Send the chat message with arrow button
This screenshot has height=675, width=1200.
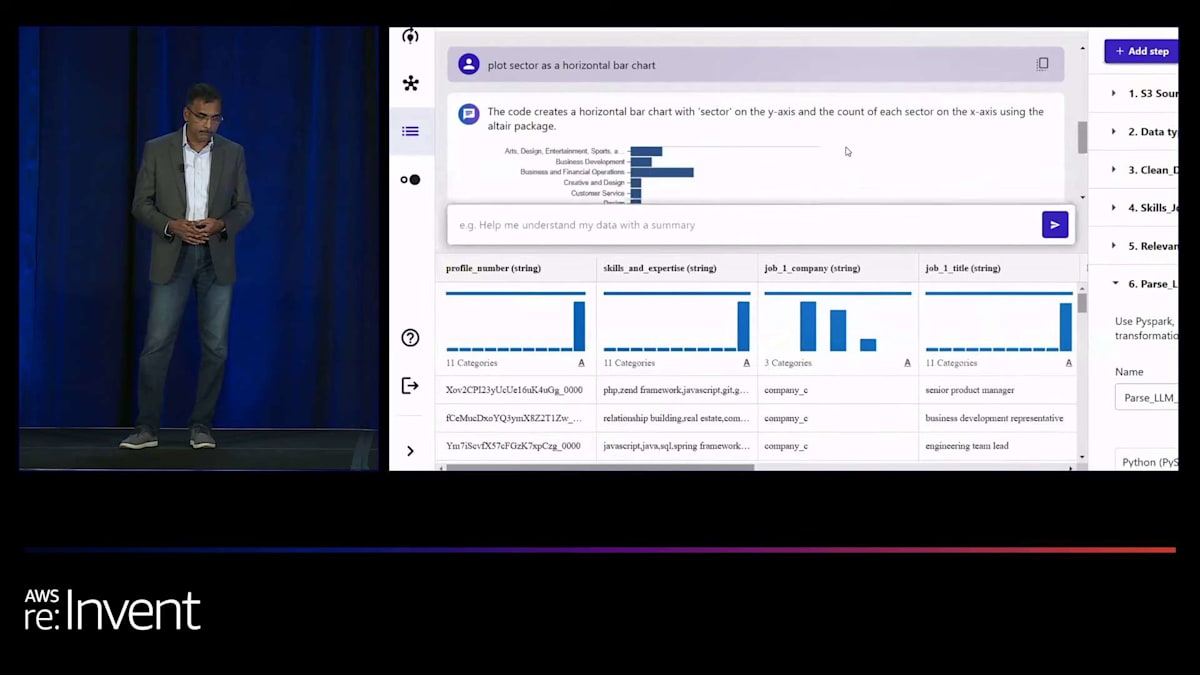pyautogui.click(x=1055, y=225)
